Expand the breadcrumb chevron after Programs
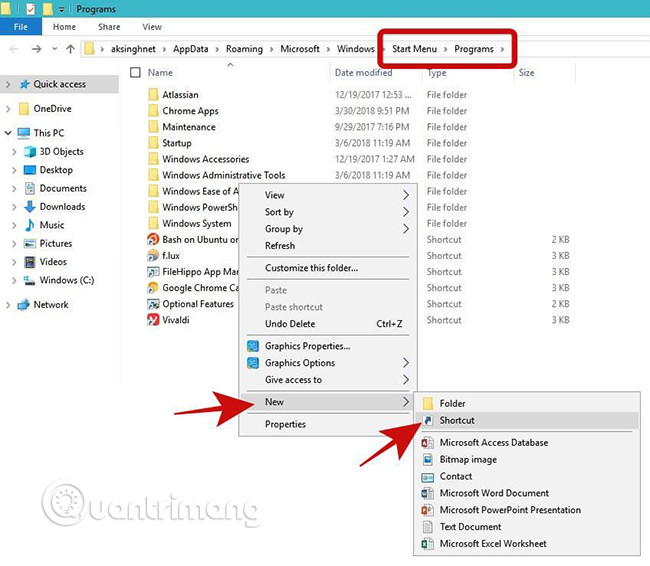Image resolution: width=650 pixels, height=566 pixels. [502, 49]
